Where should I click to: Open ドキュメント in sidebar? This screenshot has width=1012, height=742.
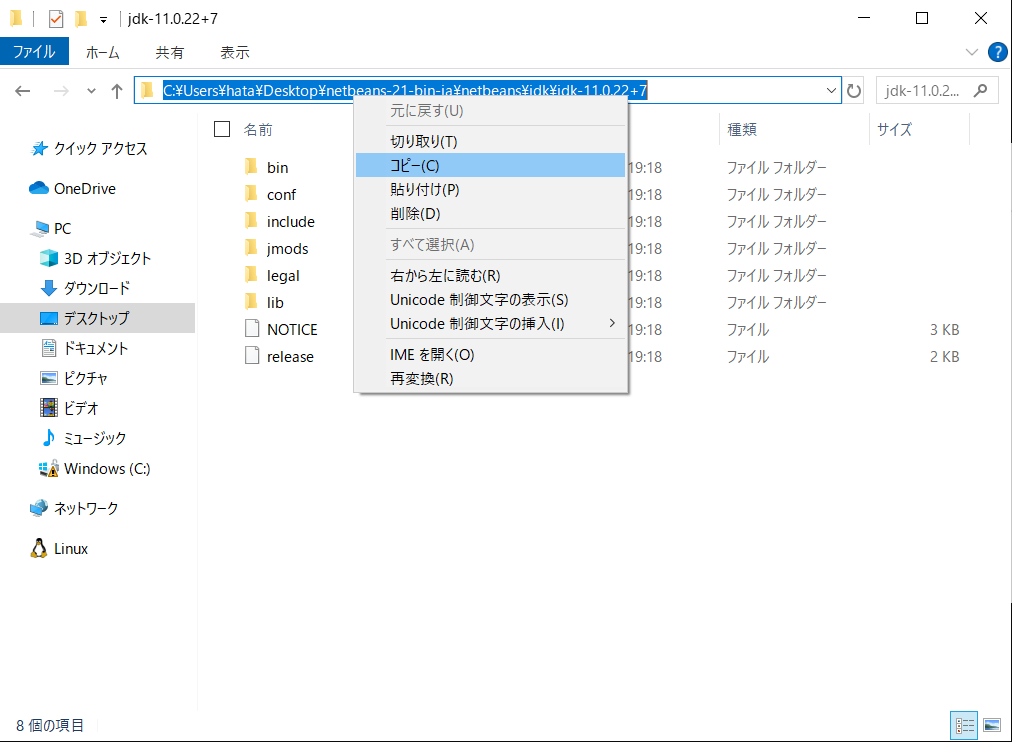click(x=84, y=348)
